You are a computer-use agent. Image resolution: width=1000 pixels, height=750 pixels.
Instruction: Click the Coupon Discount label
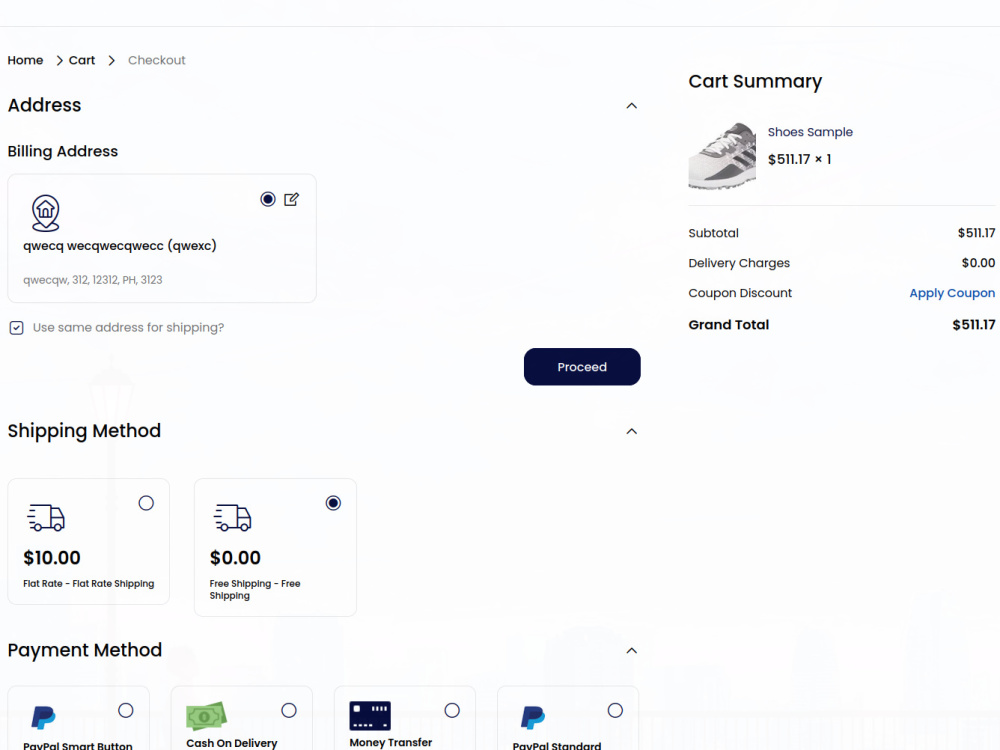740,293
